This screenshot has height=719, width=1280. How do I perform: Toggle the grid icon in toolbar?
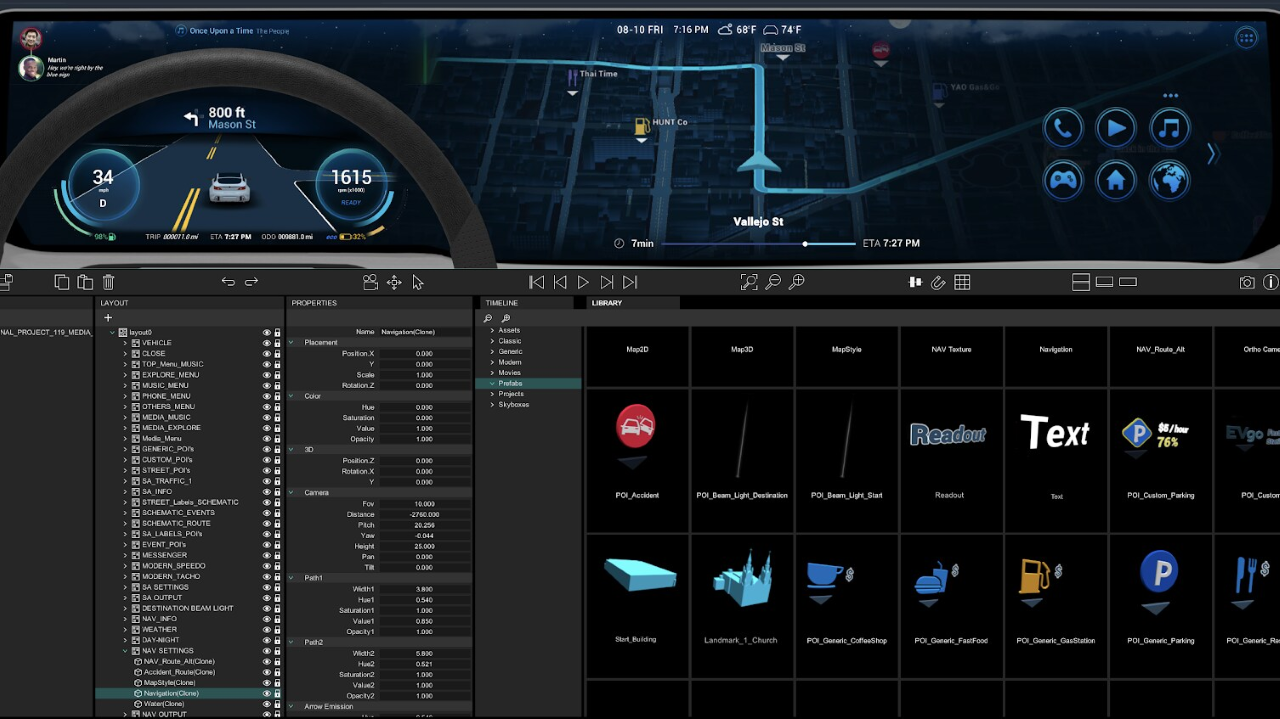[962, 283]
